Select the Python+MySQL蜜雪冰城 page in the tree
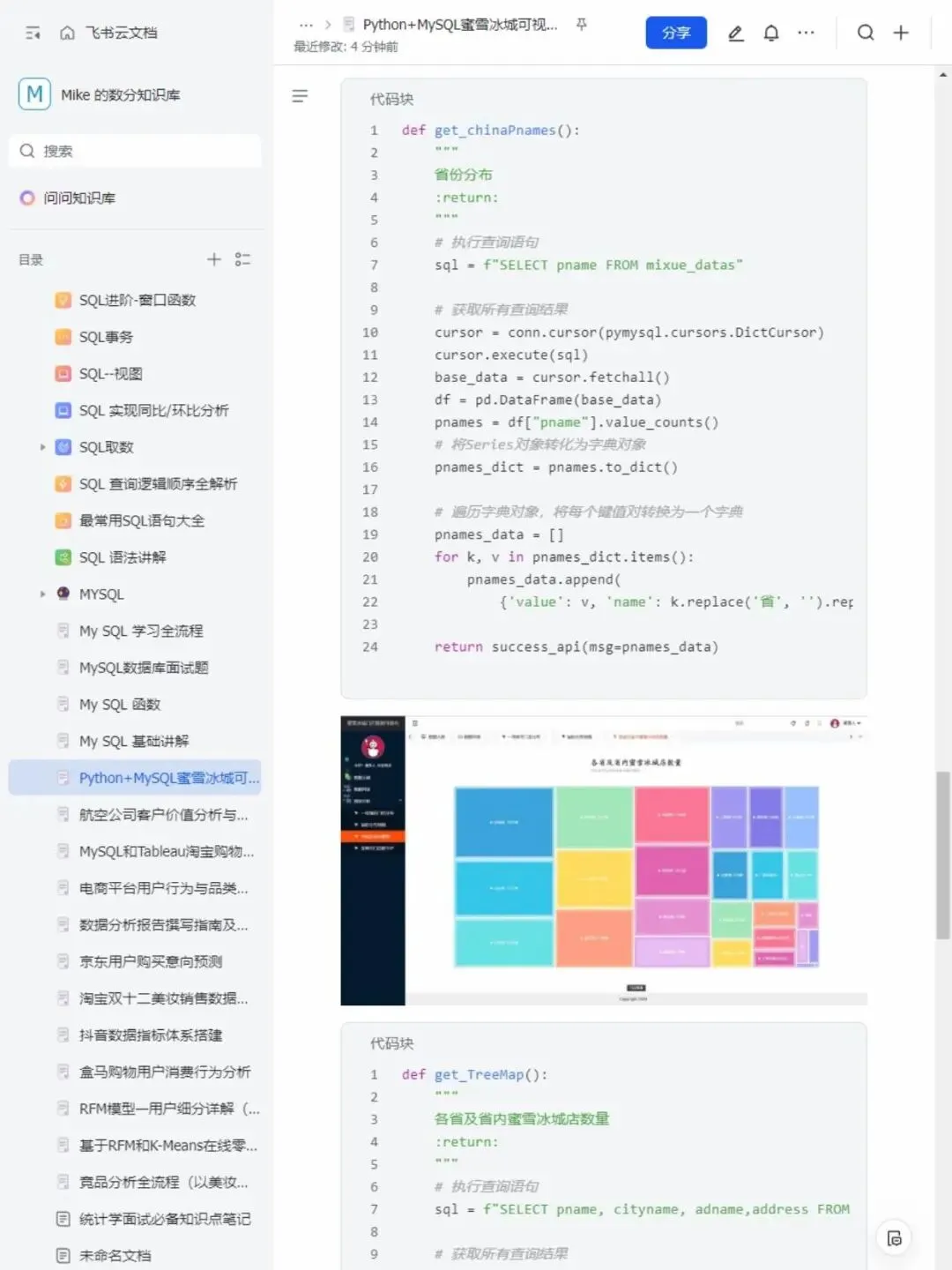This screenshot has width=952, height=1270. click(x=136, y=778)
